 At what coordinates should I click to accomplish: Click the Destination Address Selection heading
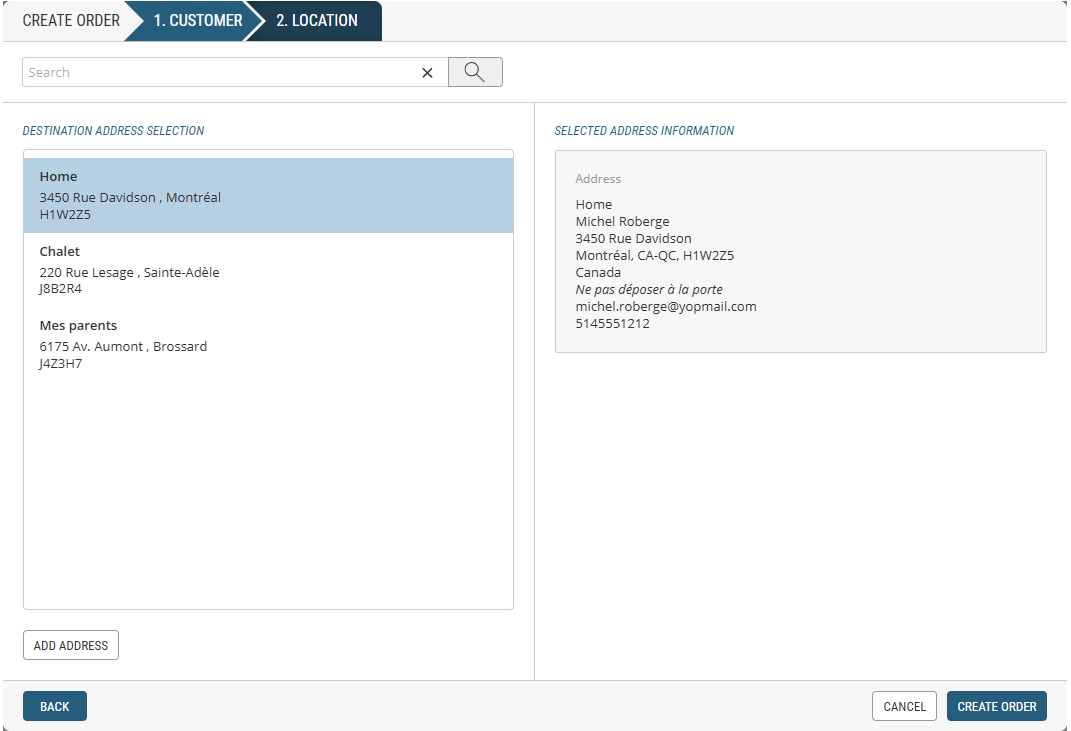pyautogui.click(x=113, y=131)
